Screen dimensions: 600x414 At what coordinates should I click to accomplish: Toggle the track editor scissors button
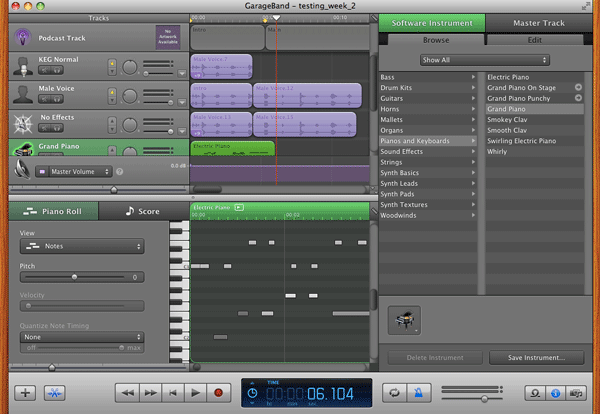54,393
